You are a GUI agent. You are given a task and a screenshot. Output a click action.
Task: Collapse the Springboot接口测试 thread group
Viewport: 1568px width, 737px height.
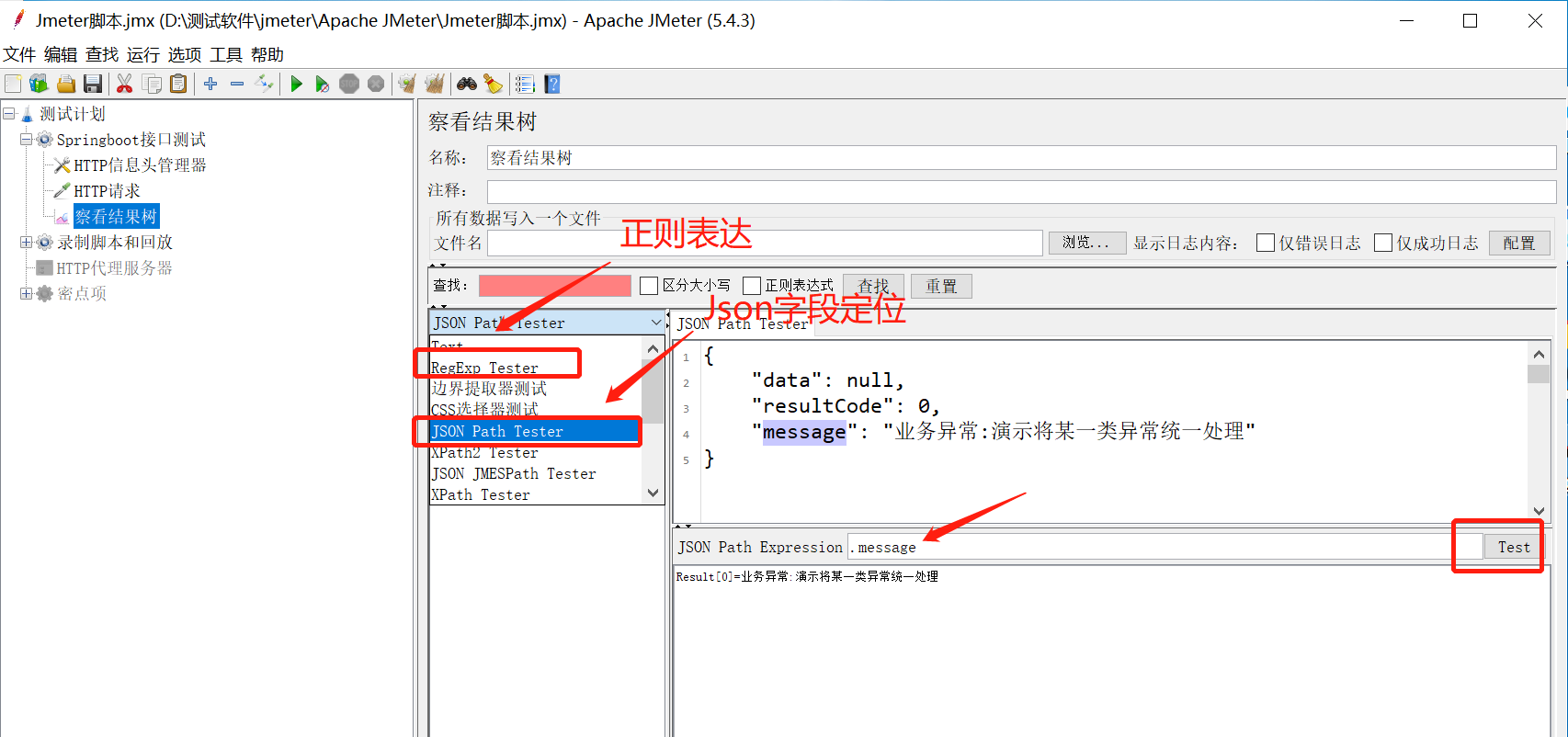(x=27, y=140)
